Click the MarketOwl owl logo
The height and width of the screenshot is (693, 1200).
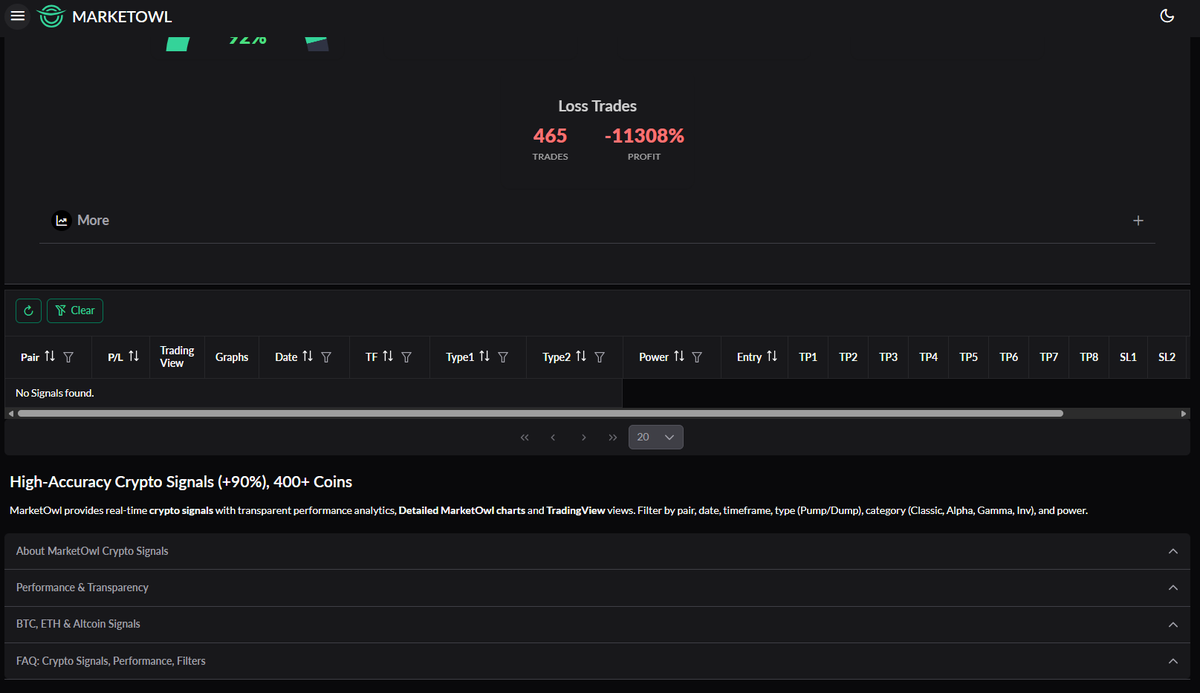[50, 16]
